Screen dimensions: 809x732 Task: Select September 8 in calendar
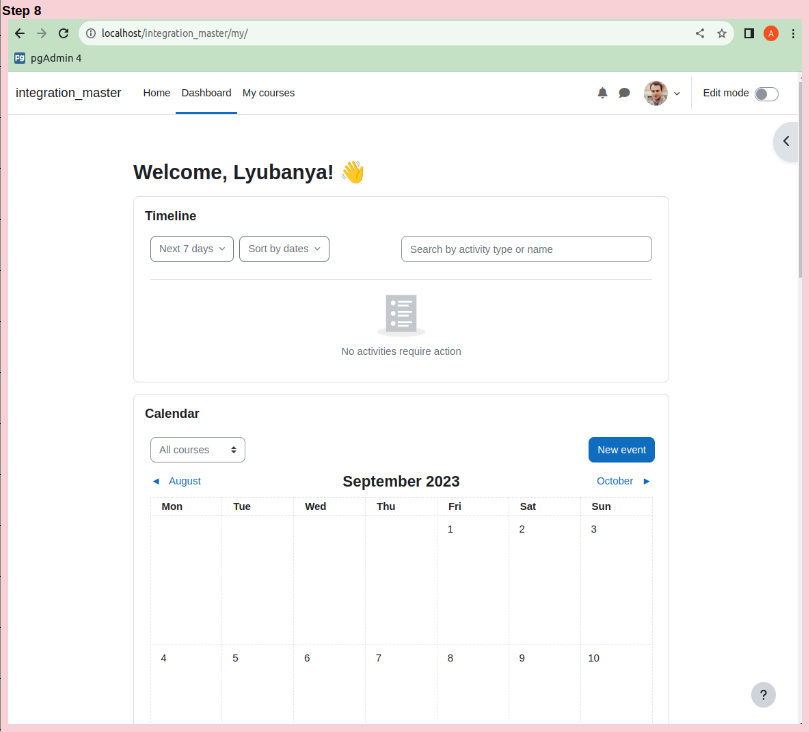click(450, 658)
